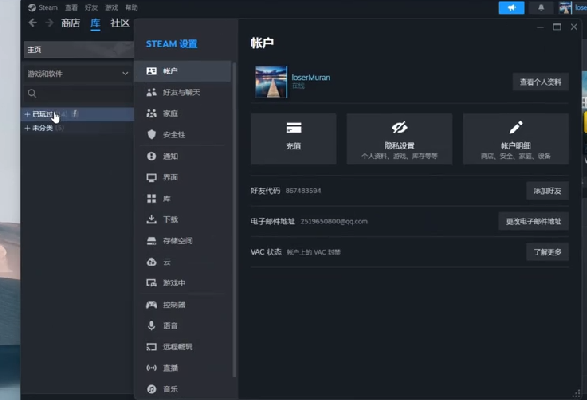Open the 好友 menu
The height and width of the screenshot is (400, 587).
coord(91,7)
